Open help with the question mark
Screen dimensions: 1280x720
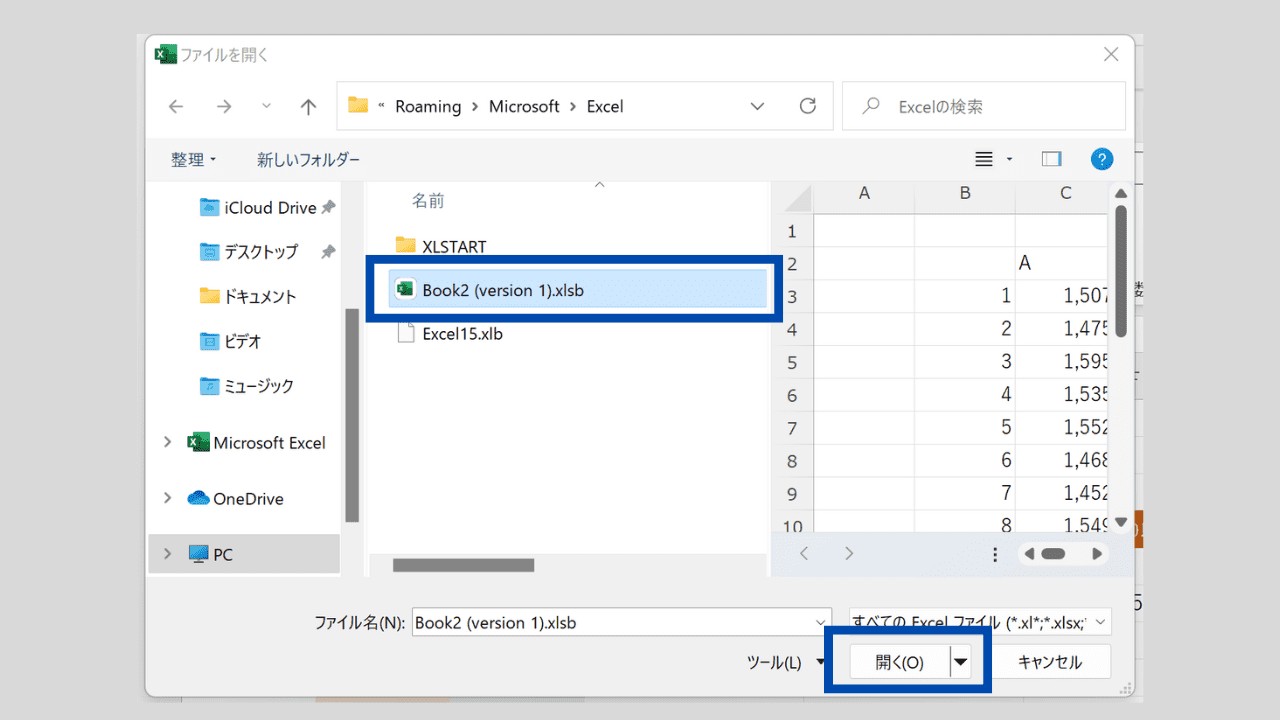tap(1102, 159)
